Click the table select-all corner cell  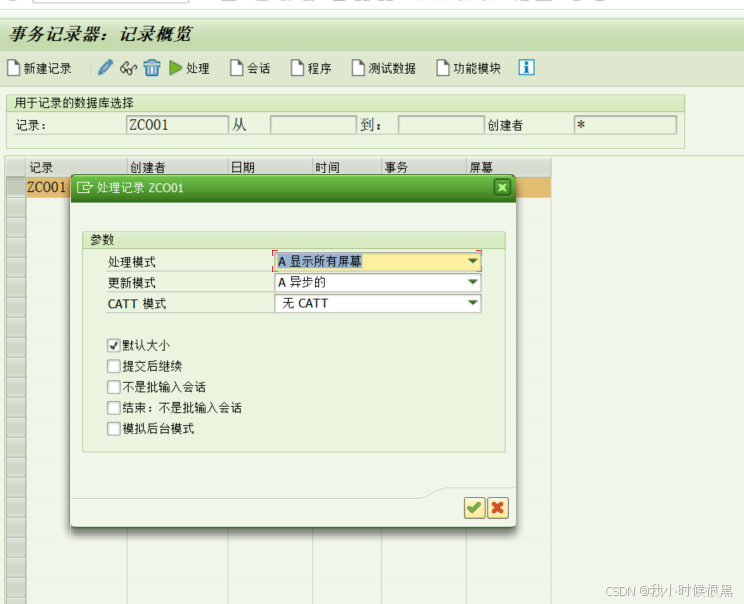[16, 167]
